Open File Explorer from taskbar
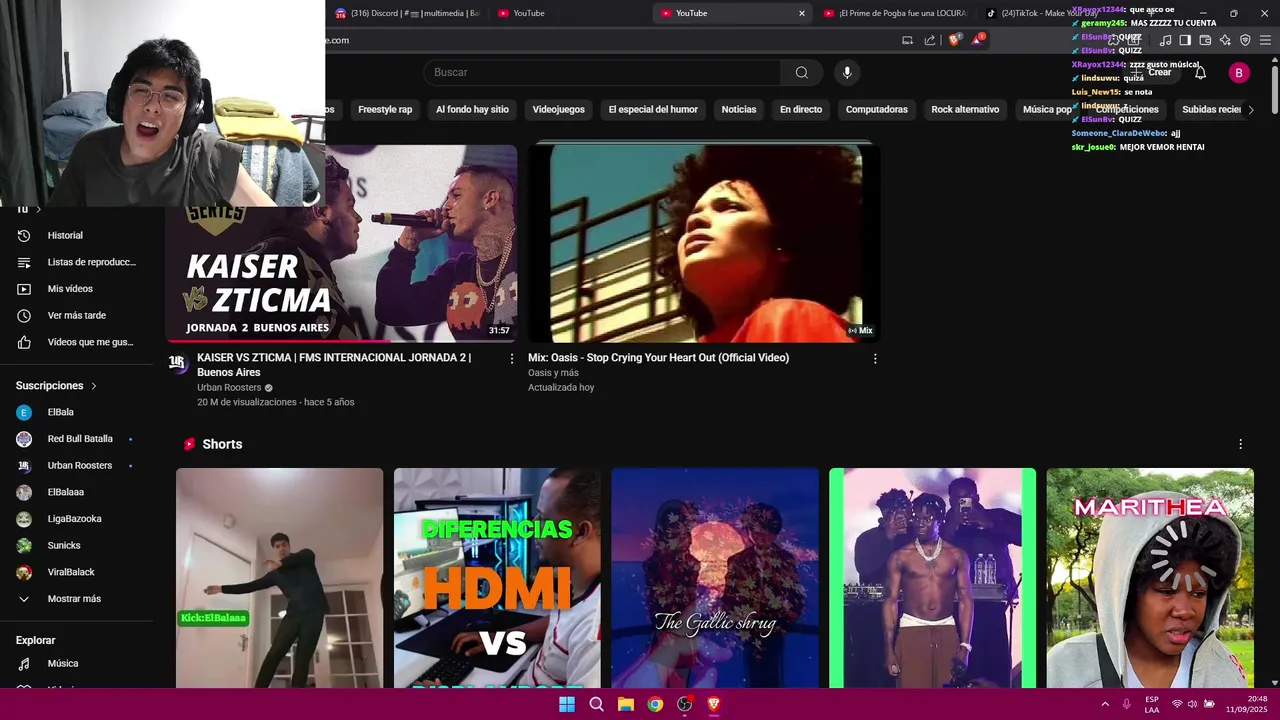Screen dimensions: 1280x720 pos(625,704)
